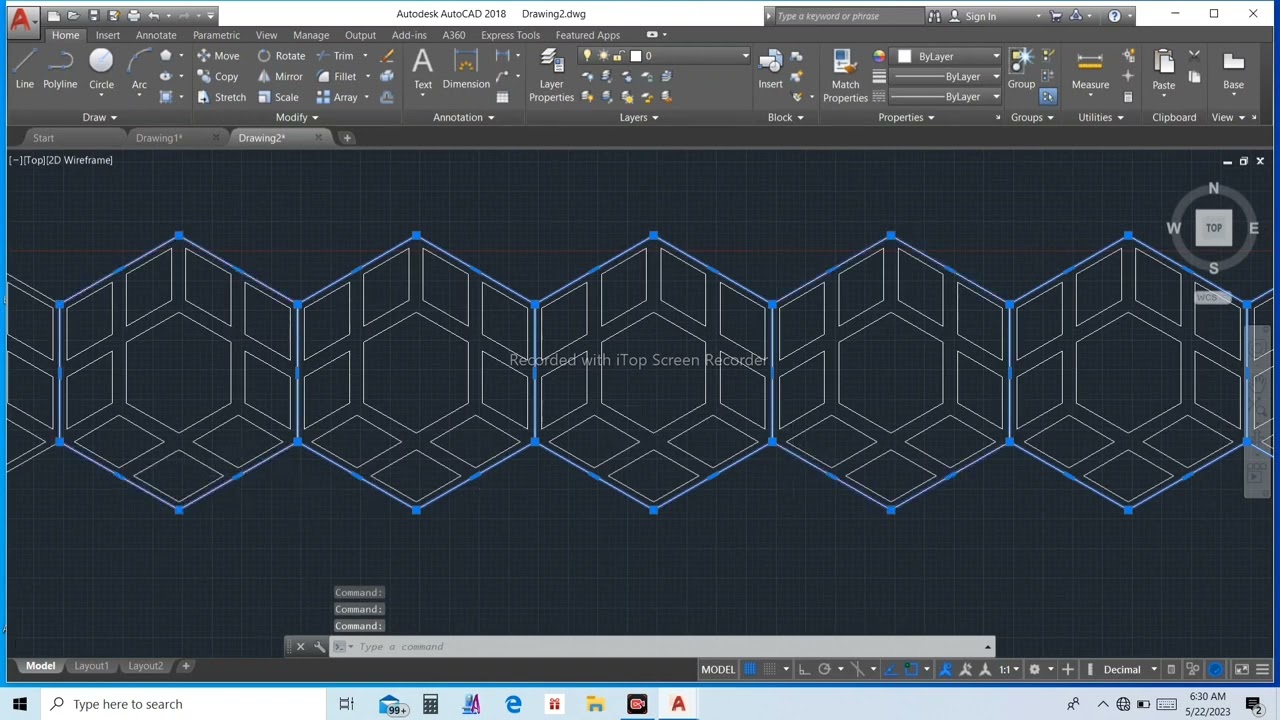The width and height of the screenshot is (1280, 720).
Task: Open the Decimal units dropdown
Action: pyautogui.click(x=1128, y=669)
